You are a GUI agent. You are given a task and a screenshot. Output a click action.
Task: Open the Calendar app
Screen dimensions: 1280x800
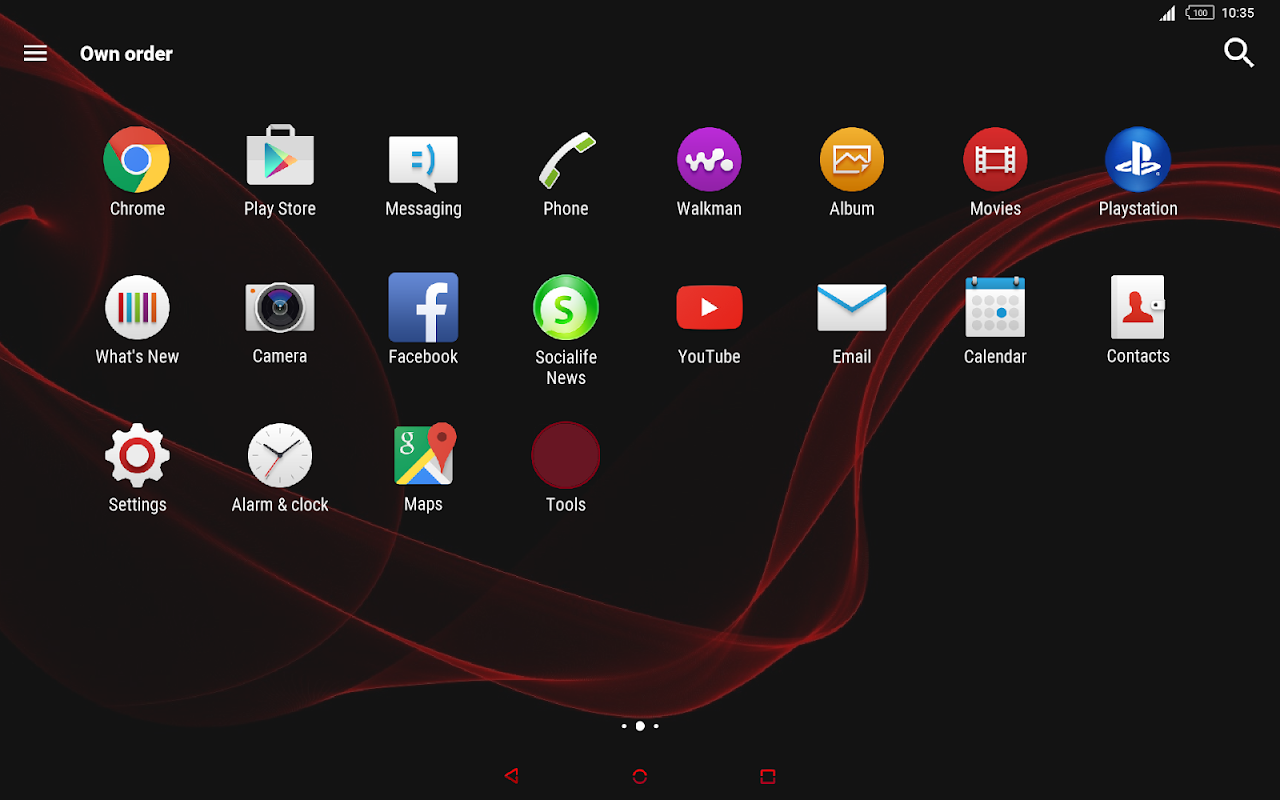coord(995,307)
